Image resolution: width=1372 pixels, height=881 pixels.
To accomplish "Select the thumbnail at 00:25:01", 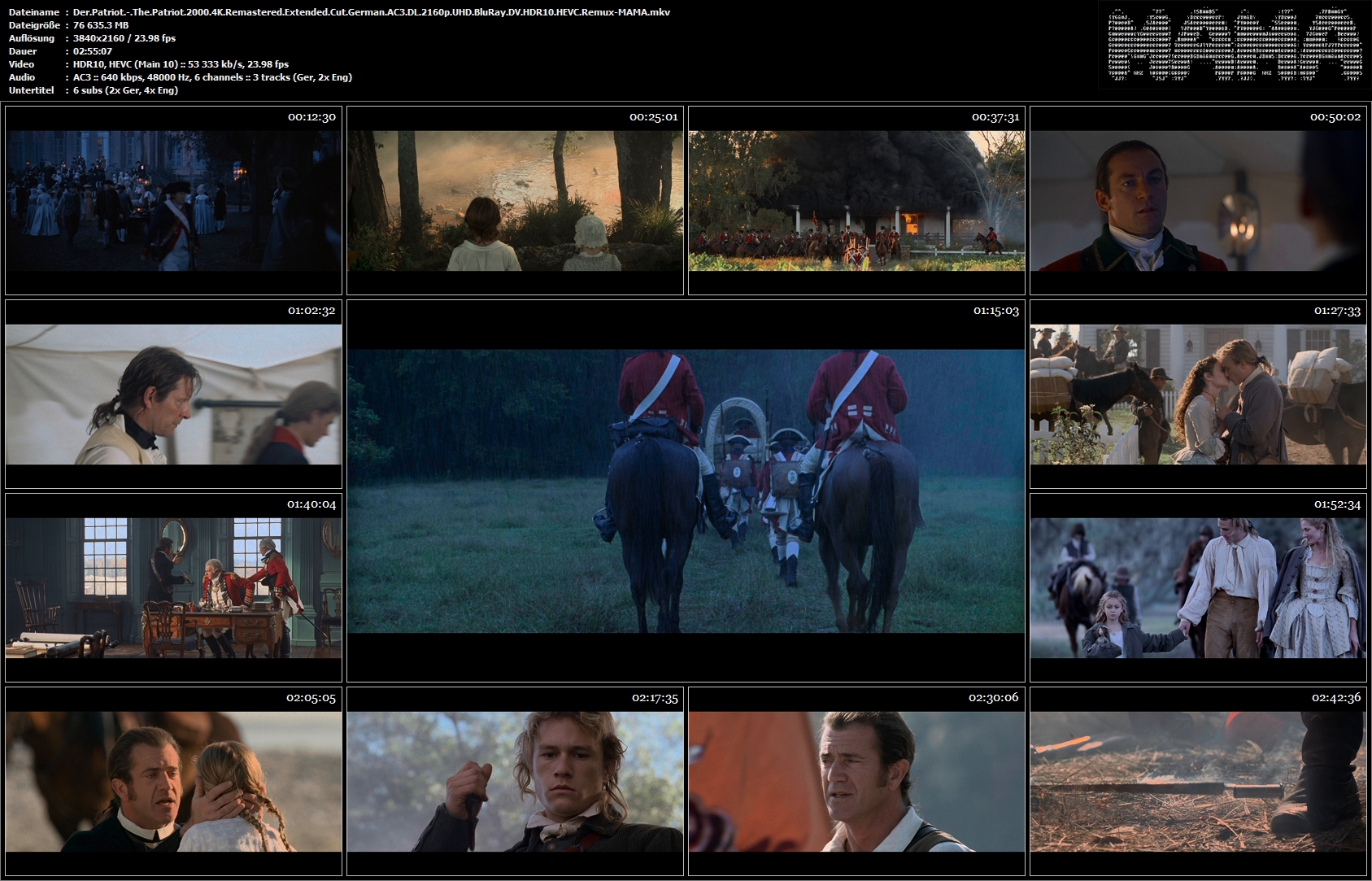I will [x=515, y=200].
